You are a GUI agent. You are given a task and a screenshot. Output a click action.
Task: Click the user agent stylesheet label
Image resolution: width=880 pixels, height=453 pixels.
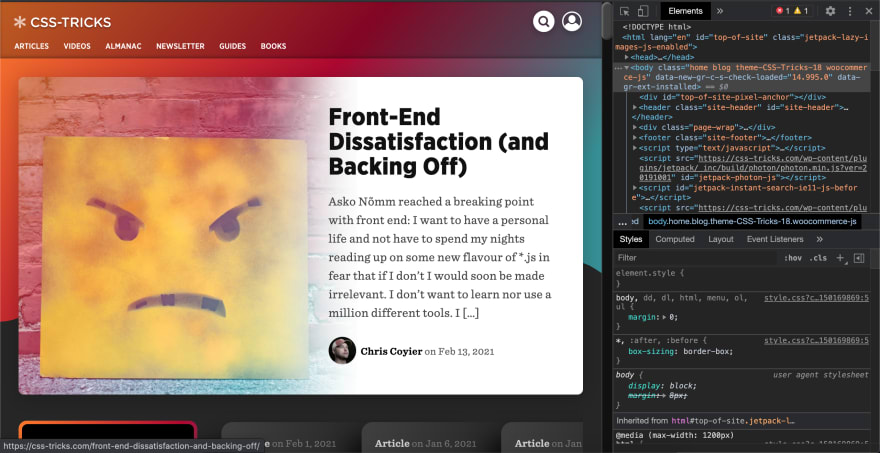[x=821, y=374]
